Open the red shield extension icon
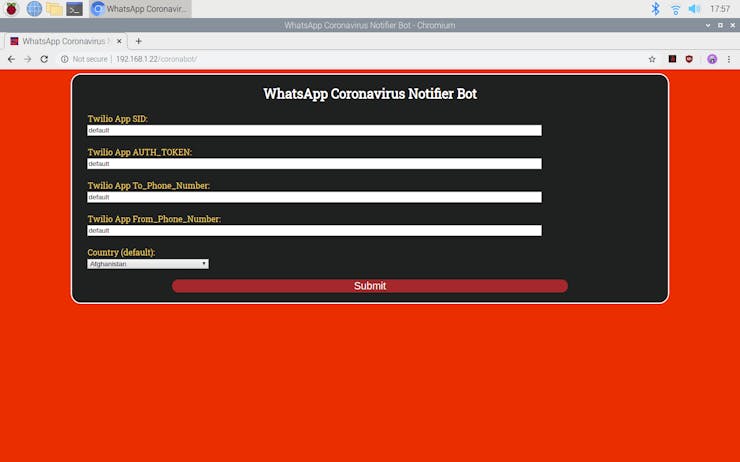The image size is (740, 462). (689, 59)
